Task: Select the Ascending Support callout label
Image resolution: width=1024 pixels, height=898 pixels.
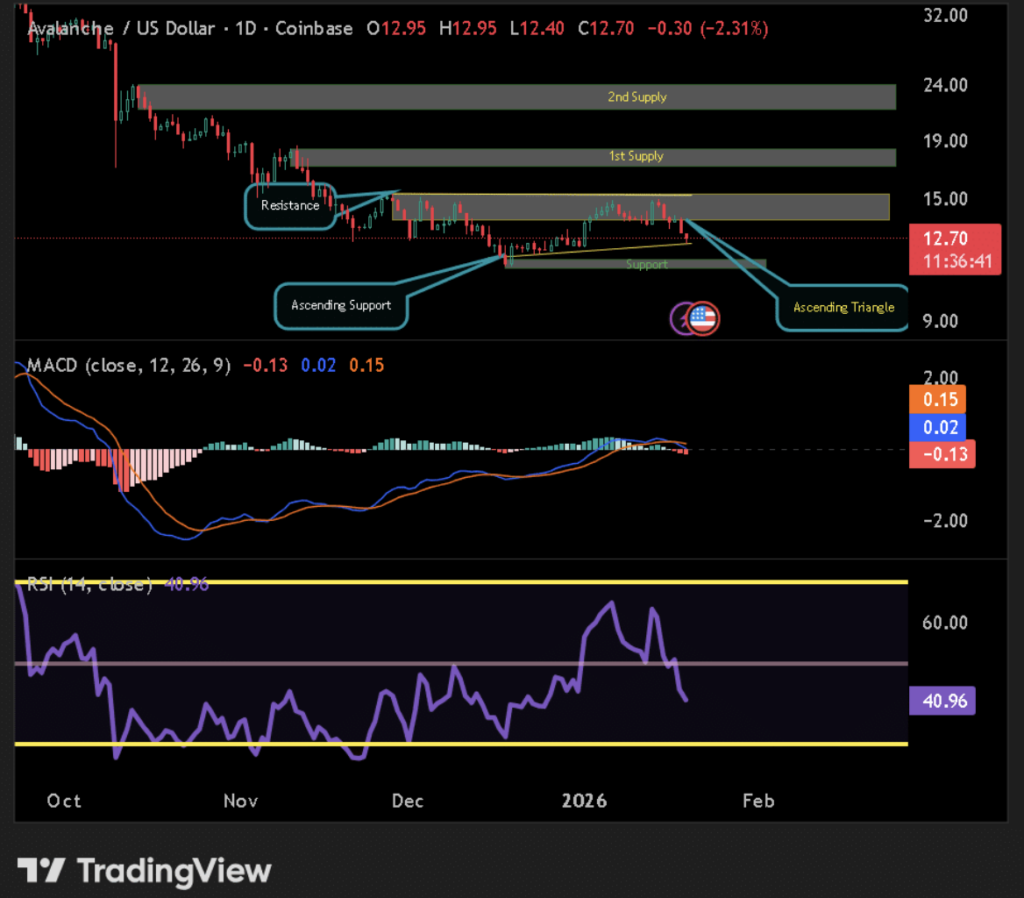Action: [341, 304]
